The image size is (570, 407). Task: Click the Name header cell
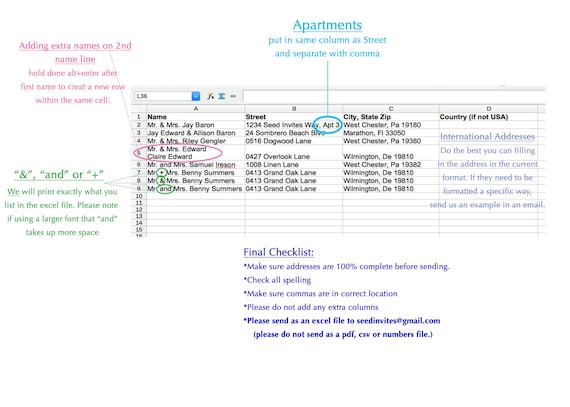[196, 117]
